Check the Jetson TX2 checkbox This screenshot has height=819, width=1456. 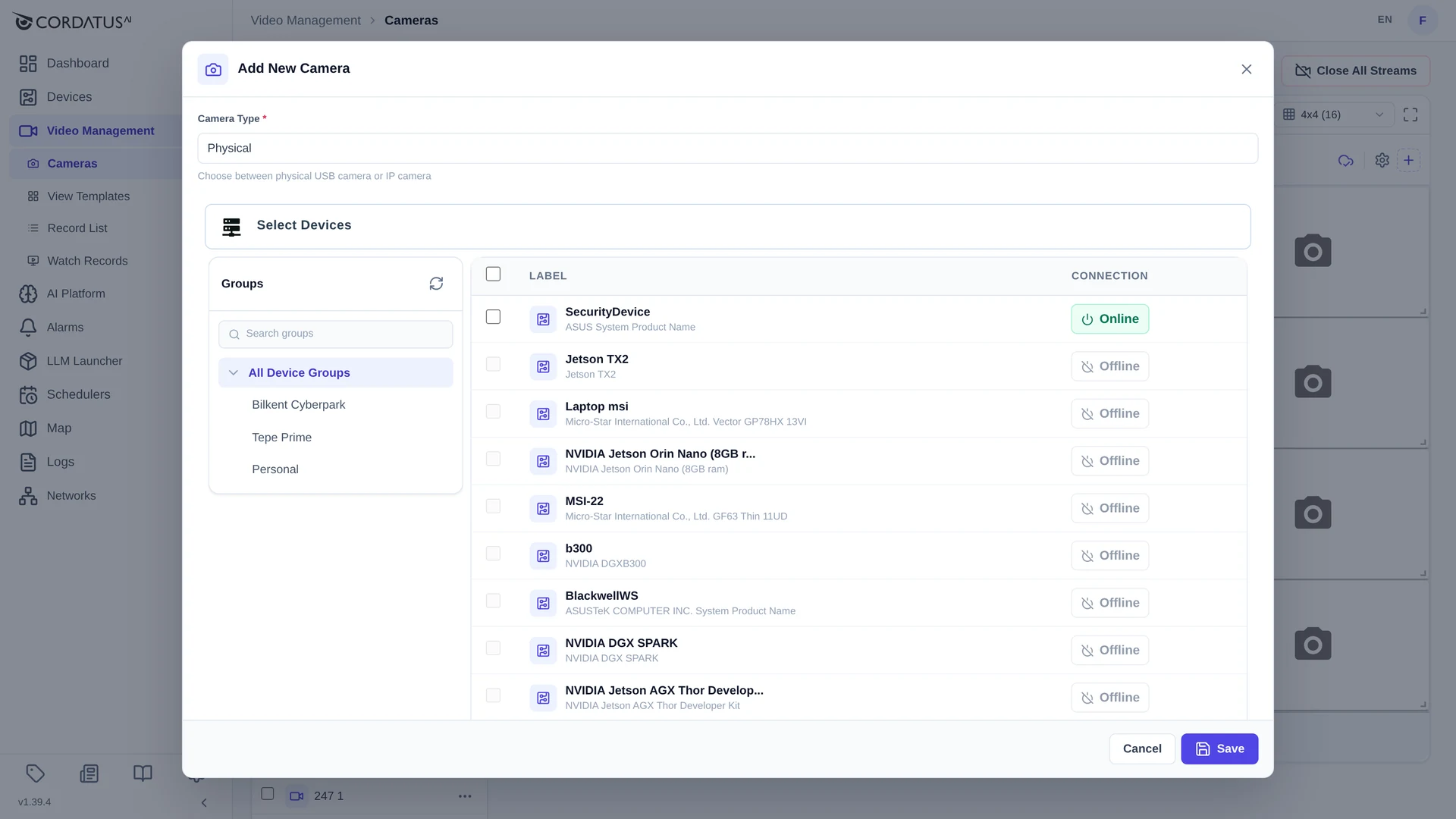(x=493, y=365)
